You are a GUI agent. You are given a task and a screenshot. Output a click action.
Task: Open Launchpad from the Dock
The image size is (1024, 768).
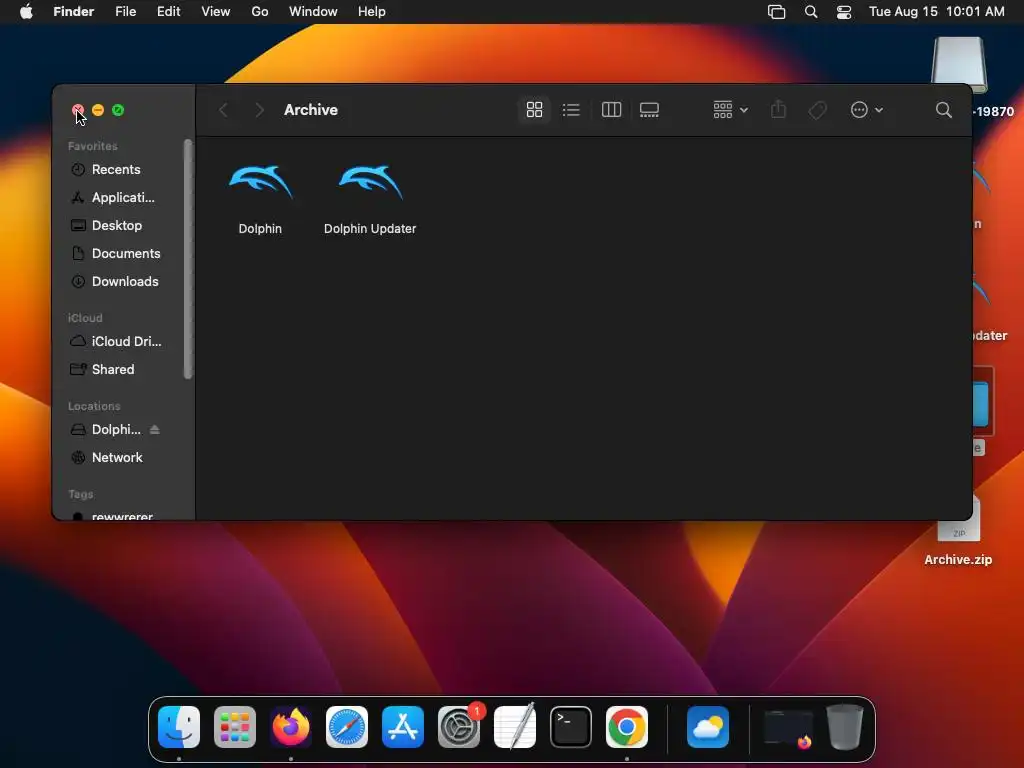[x=235, y=727]
